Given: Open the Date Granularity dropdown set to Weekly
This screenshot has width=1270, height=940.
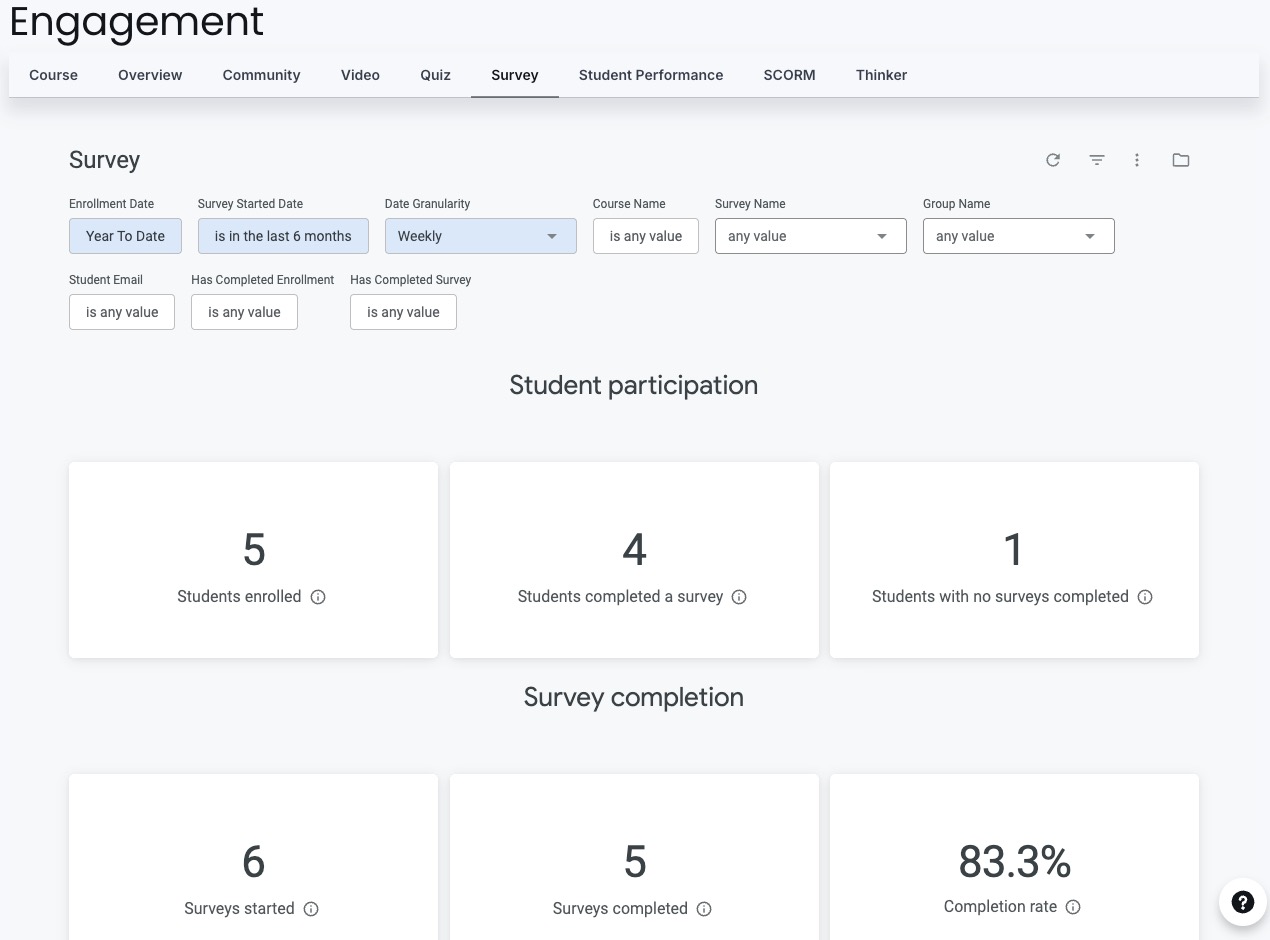Looking at the screenshot, I should point(480,236).
